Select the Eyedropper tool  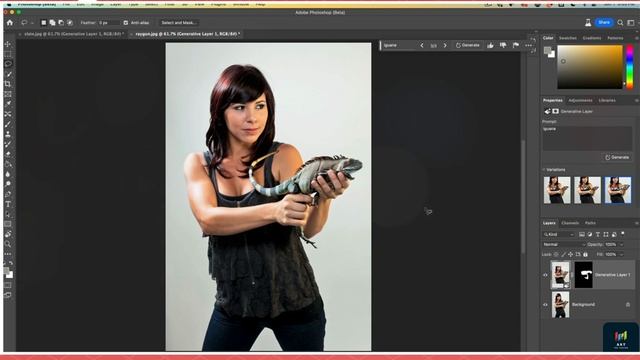(8, 104)
